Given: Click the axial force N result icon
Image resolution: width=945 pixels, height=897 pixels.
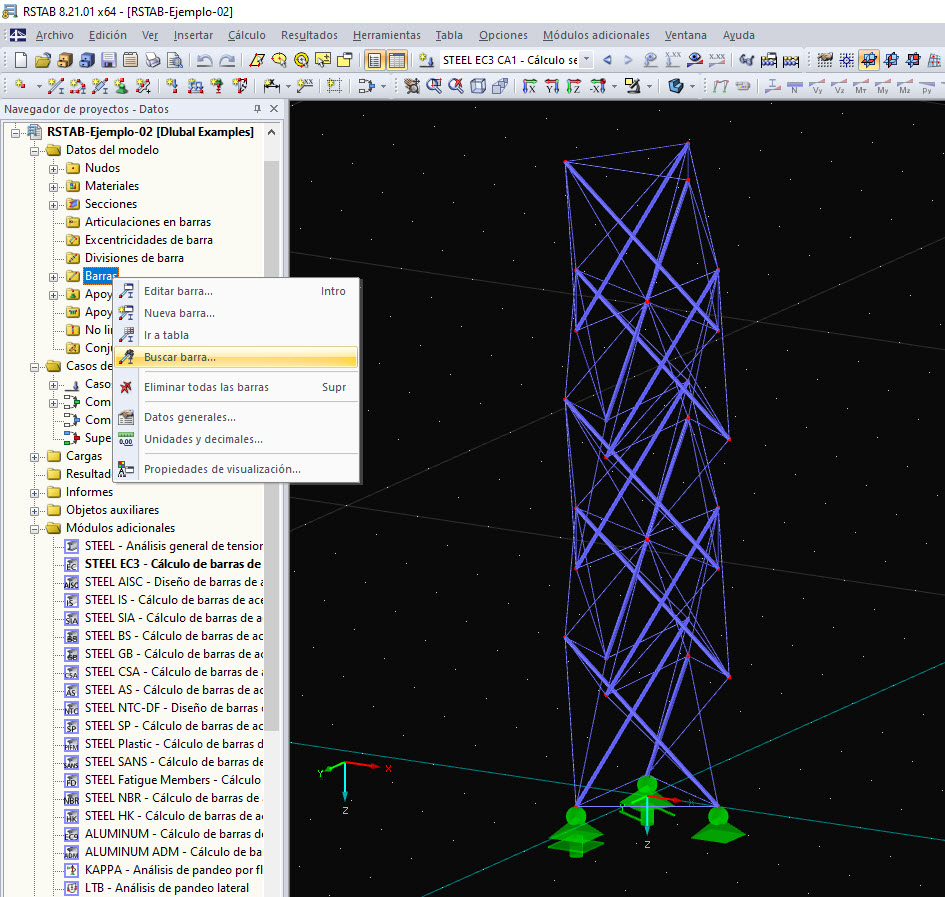Looking at the screenshot, I should (795, 86).
